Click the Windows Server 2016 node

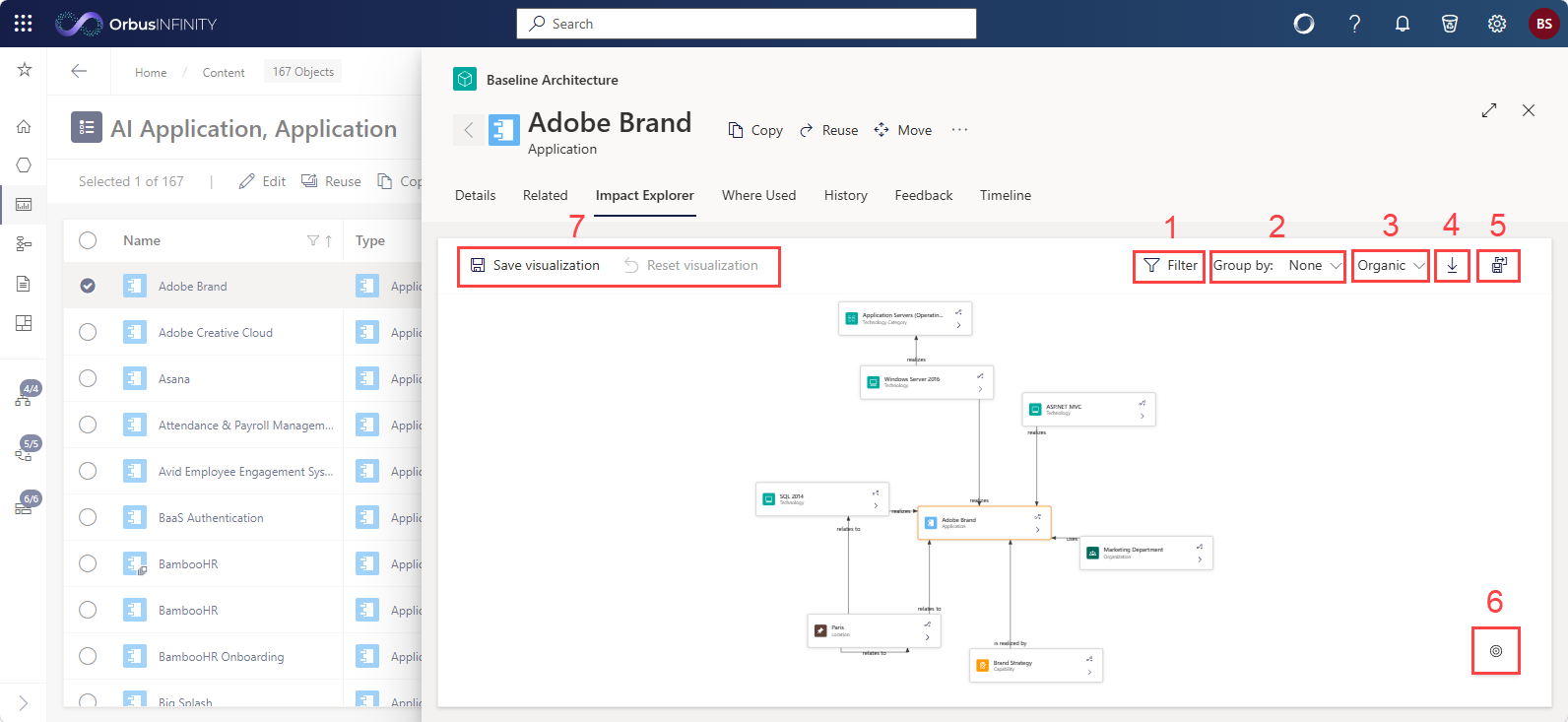point(927,382)
